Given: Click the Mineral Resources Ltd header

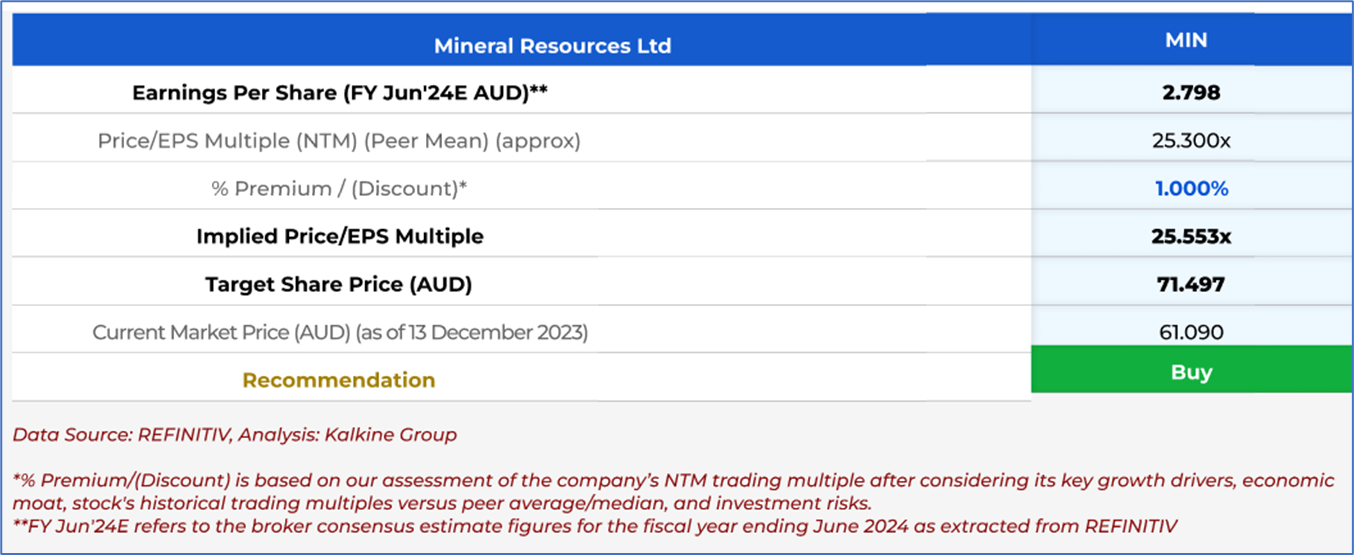Looking at the screenshot, I should (x=552, y=46).
